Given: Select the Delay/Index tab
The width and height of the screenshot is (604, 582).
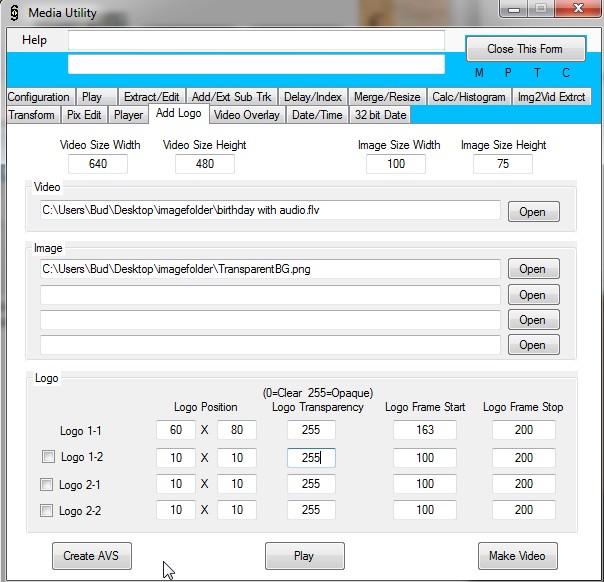Looking at the screenshot, I should click(313, 97).
